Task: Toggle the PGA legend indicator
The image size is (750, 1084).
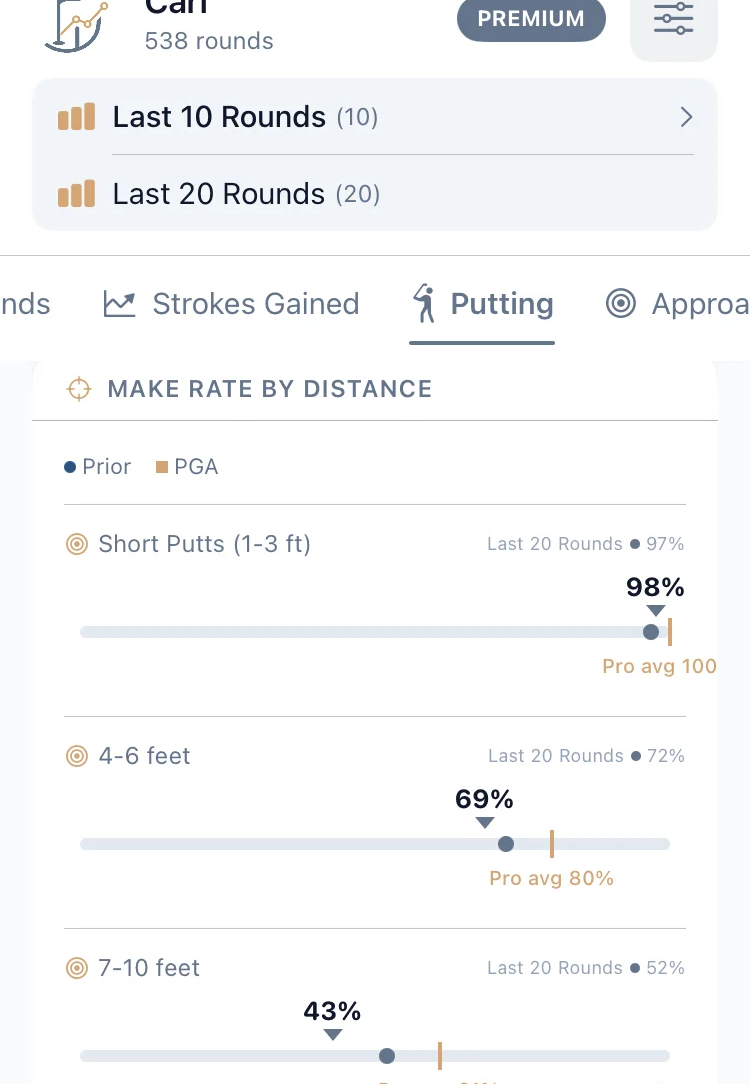Action: (x=161, y=466)
